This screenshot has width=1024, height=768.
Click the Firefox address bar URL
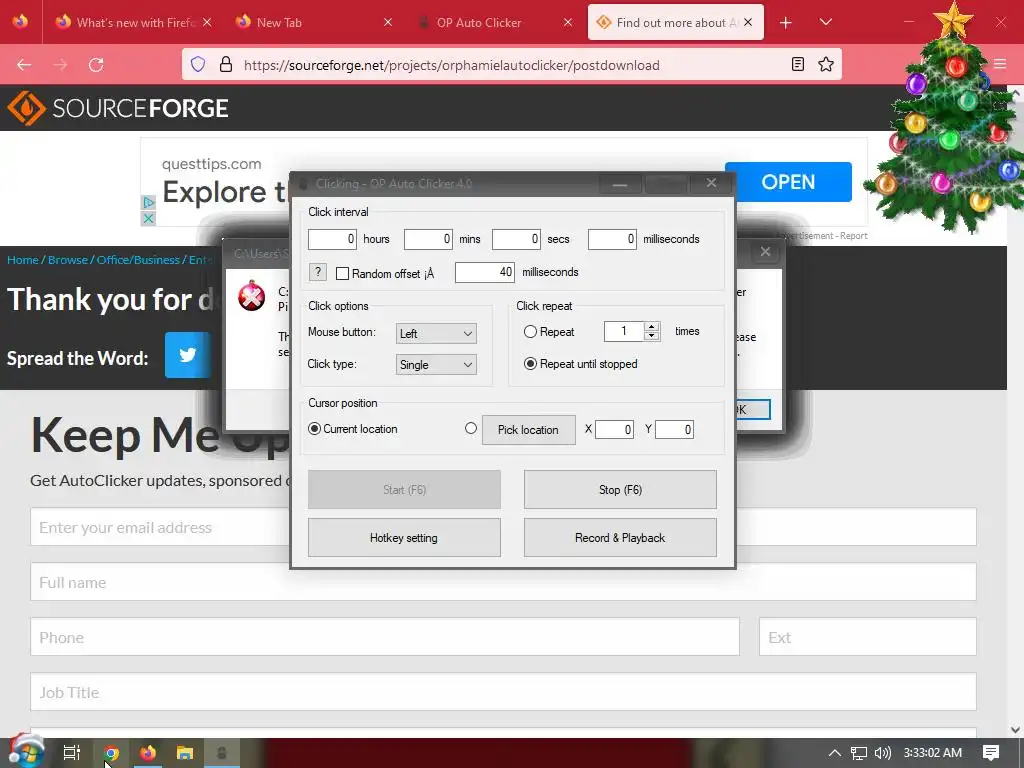(451, 65)
